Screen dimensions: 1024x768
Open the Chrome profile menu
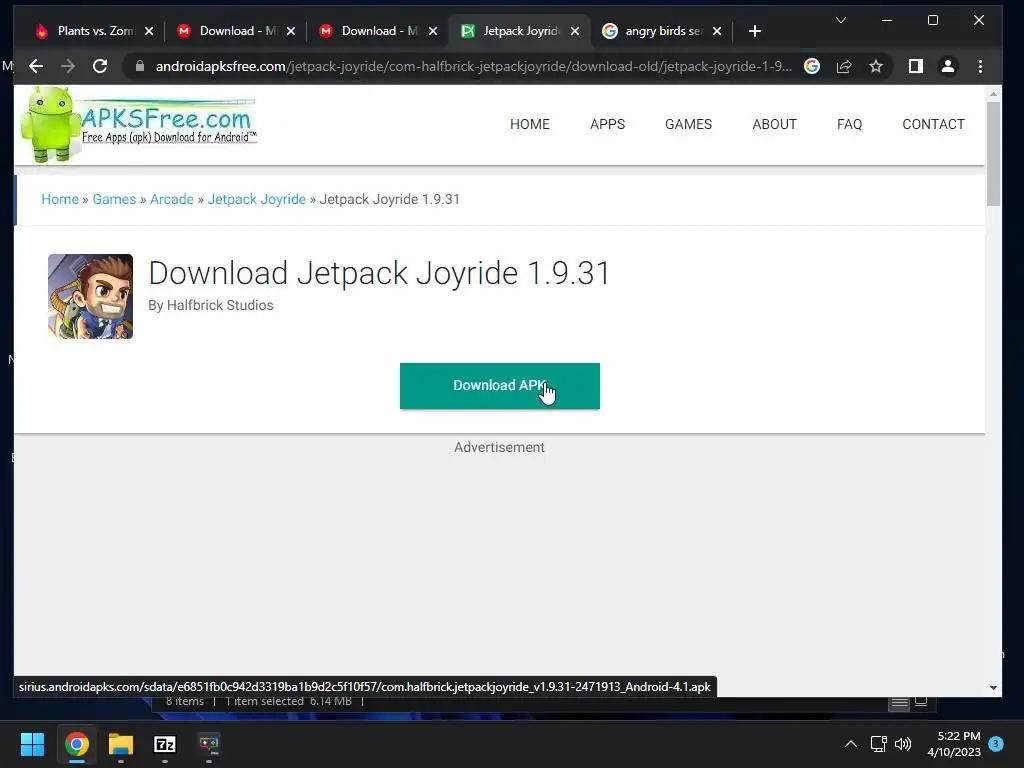pyautogui.click(x=948, y=66)
